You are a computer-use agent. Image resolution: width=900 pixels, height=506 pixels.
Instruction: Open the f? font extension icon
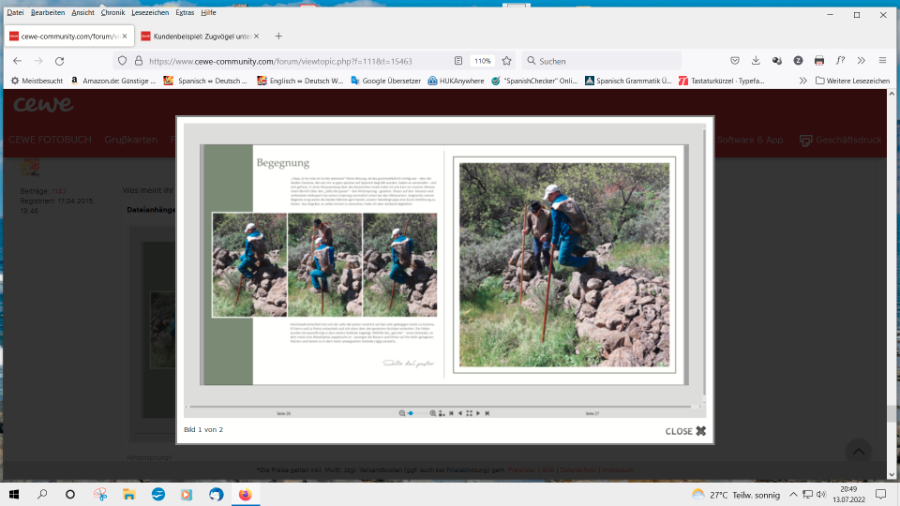[840, 61]
